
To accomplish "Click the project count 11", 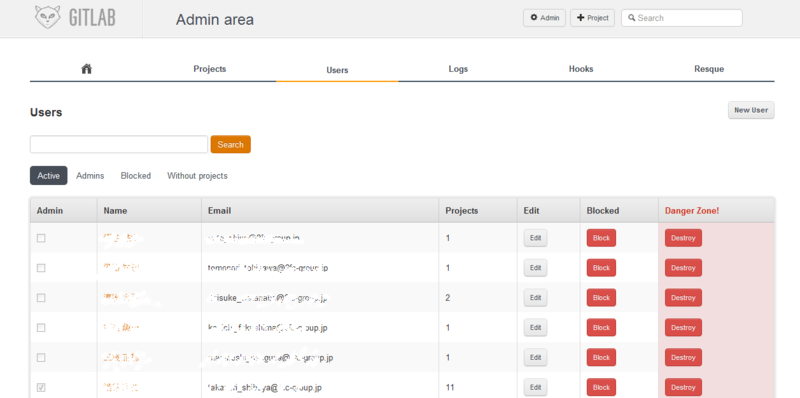I will 450,387.
